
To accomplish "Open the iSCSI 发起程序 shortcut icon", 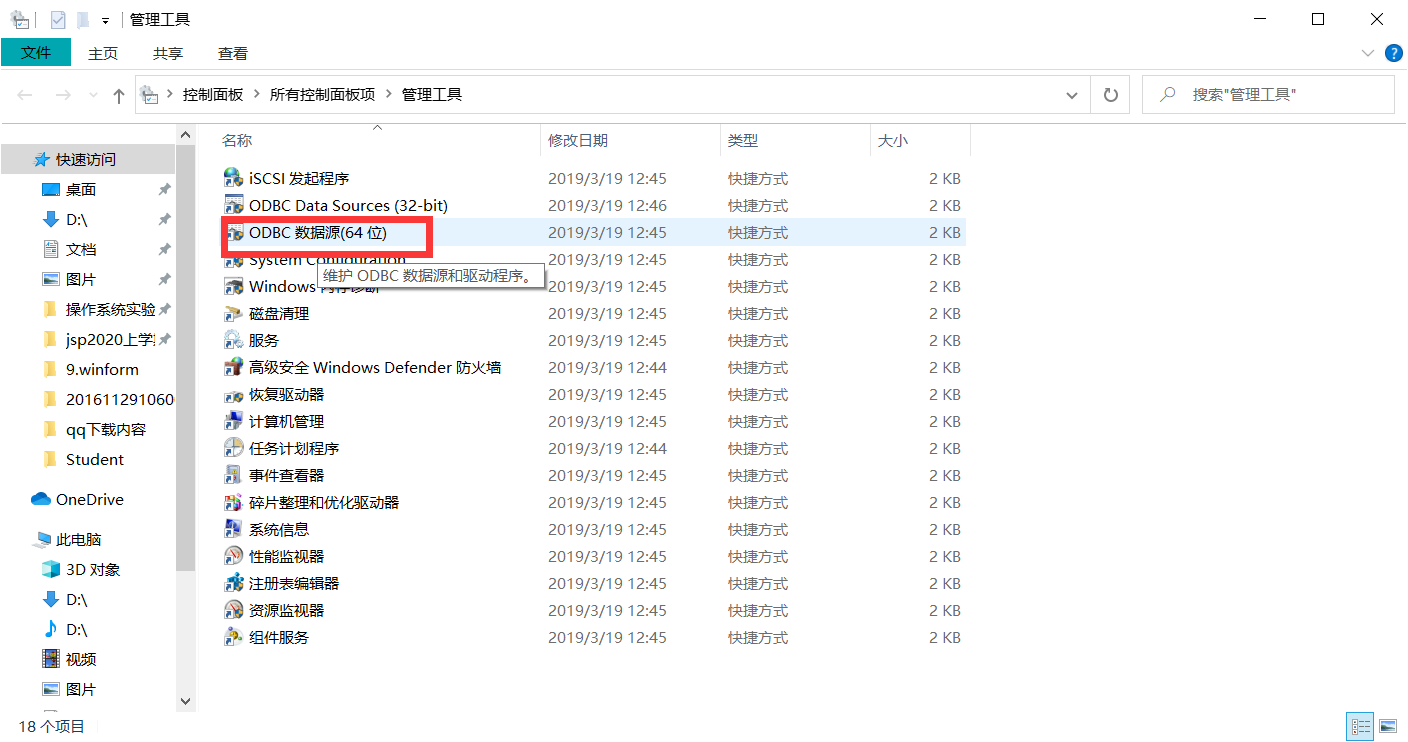I will click(233, 178).
